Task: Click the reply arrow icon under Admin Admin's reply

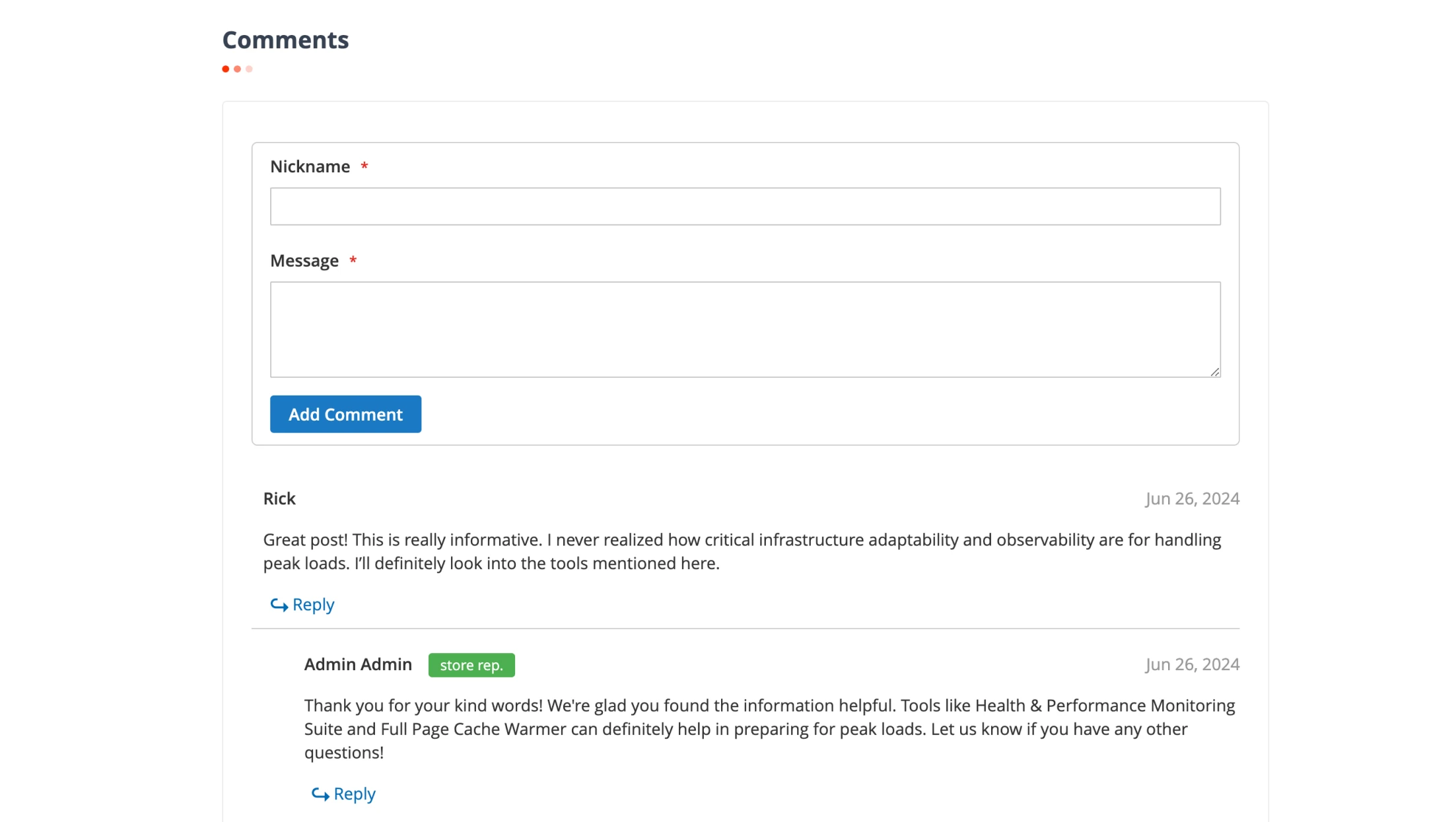Action: (320, 794)
